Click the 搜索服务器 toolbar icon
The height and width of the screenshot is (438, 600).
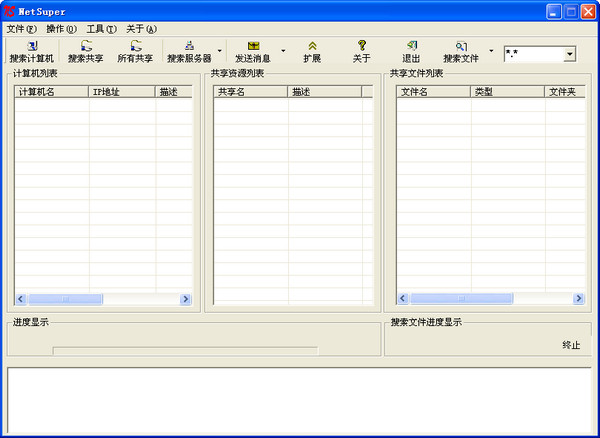pos(188,46)
